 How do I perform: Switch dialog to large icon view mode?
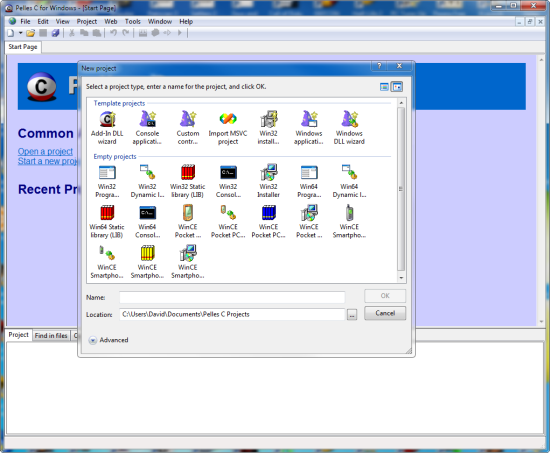[x=397, y=87]
